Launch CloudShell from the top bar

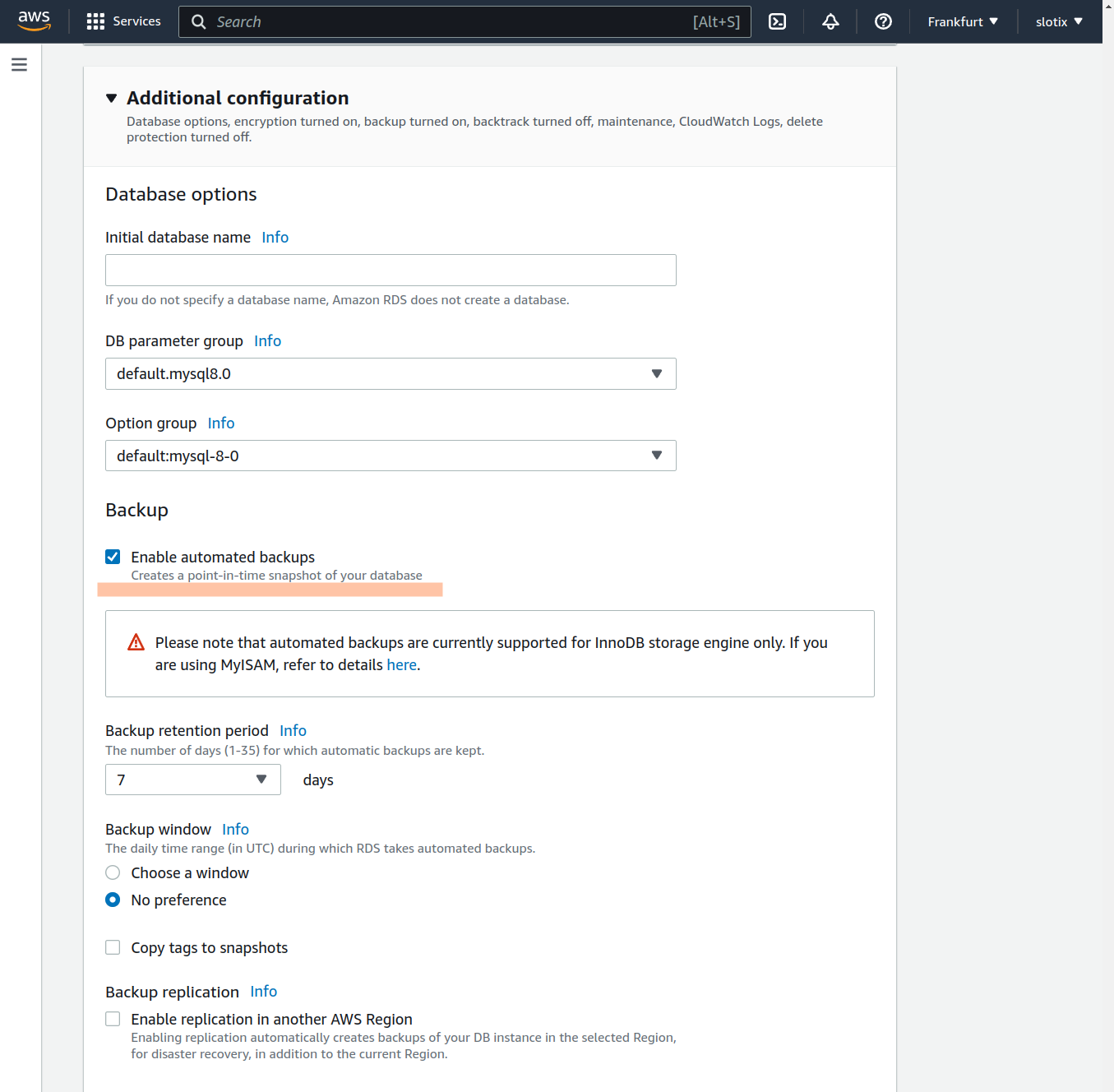777,21
